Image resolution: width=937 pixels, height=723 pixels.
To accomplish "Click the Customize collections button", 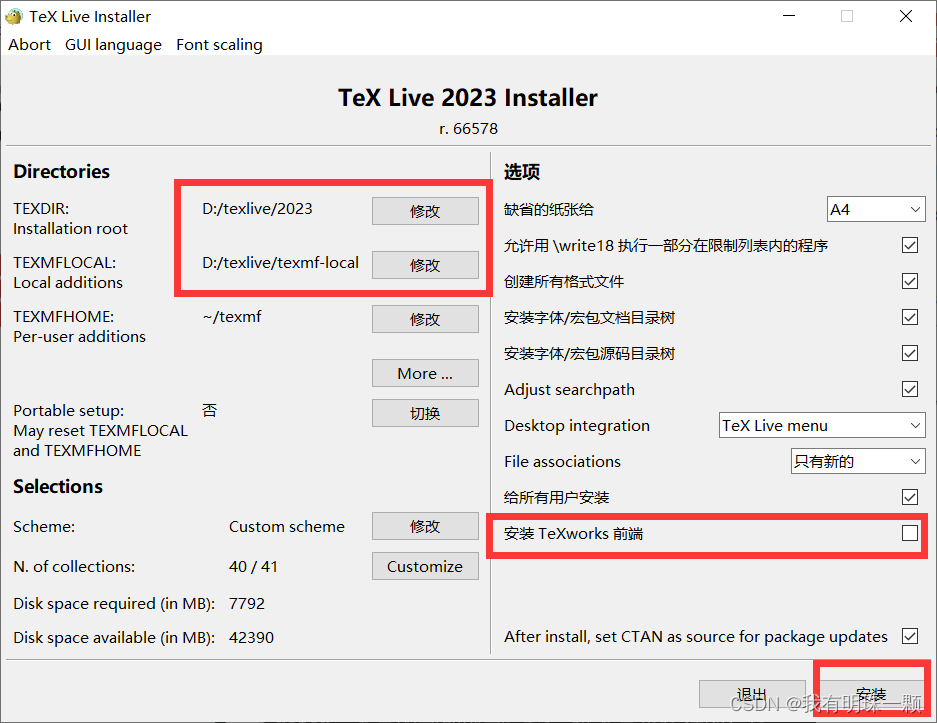I will [425, 566].
